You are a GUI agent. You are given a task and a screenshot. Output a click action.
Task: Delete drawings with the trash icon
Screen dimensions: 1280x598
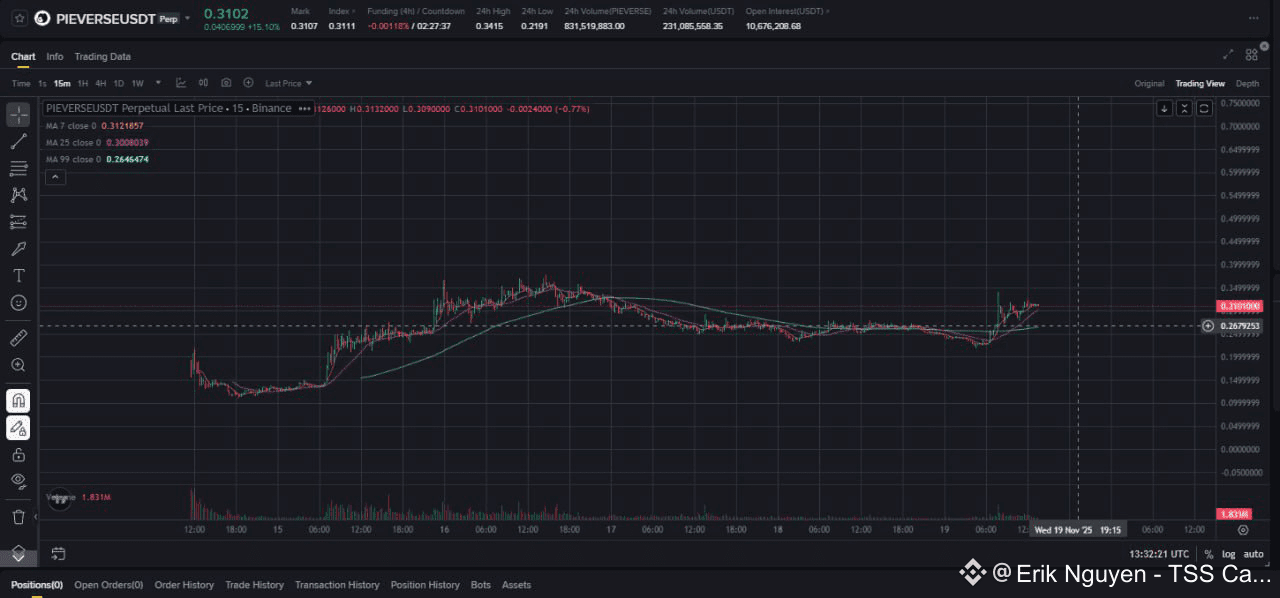pyautogui.click(x=18, y=517)
